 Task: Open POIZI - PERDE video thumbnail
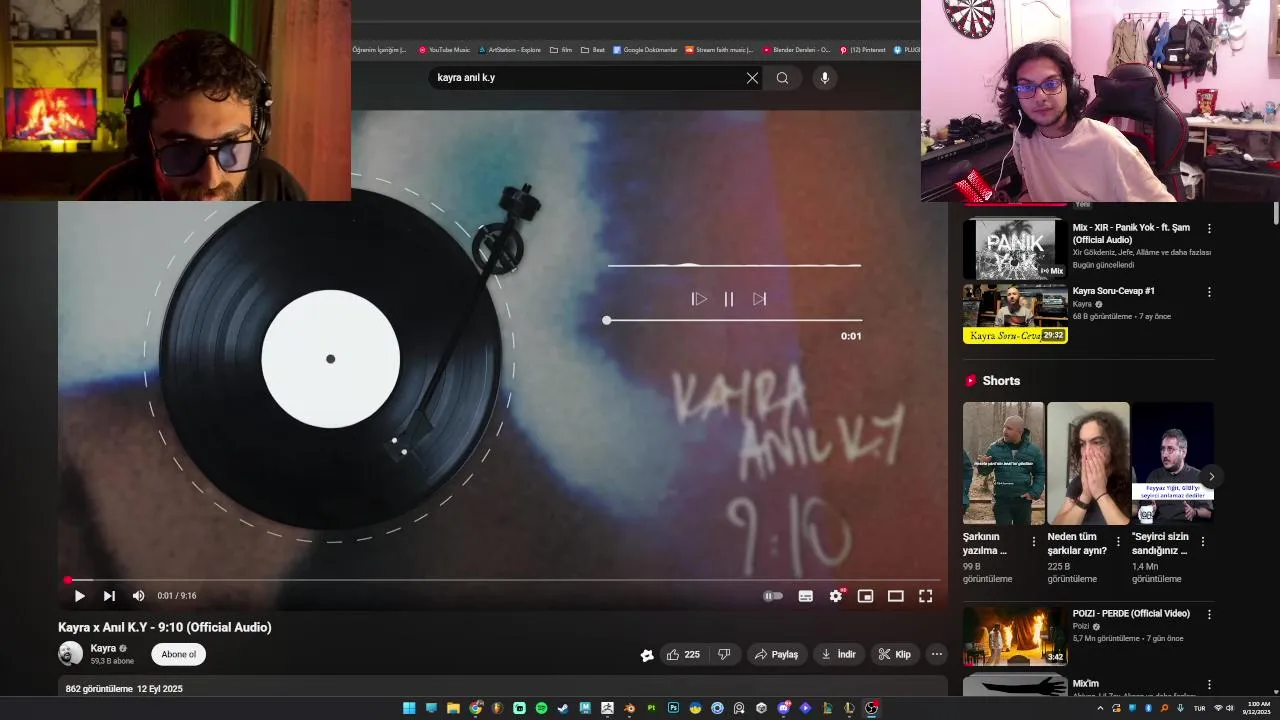point(1015,636)
